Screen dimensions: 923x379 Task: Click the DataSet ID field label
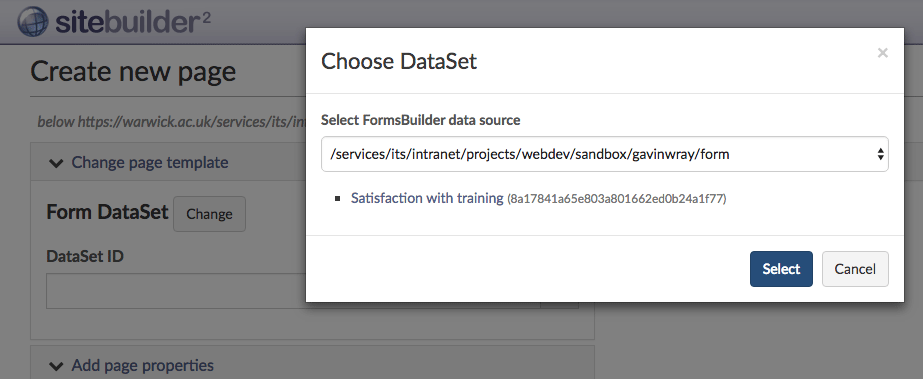[85, 256]
